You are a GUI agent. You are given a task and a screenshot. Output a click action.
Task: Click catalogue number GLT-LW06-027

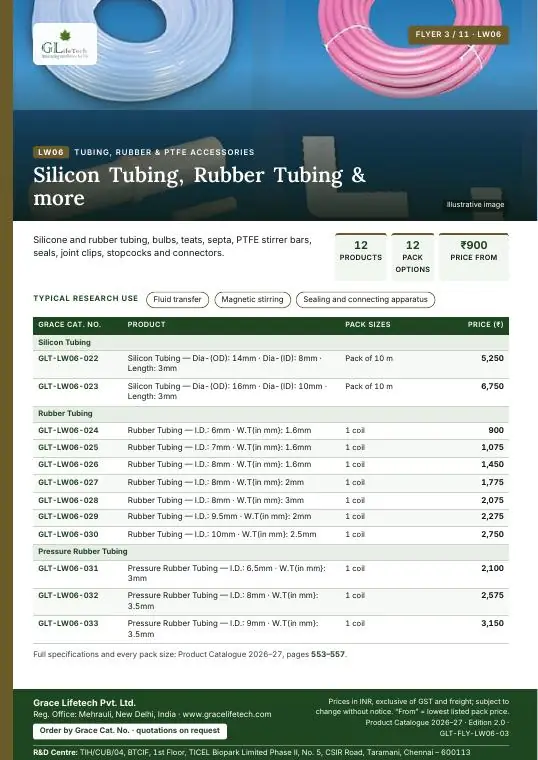pos(68,482)
